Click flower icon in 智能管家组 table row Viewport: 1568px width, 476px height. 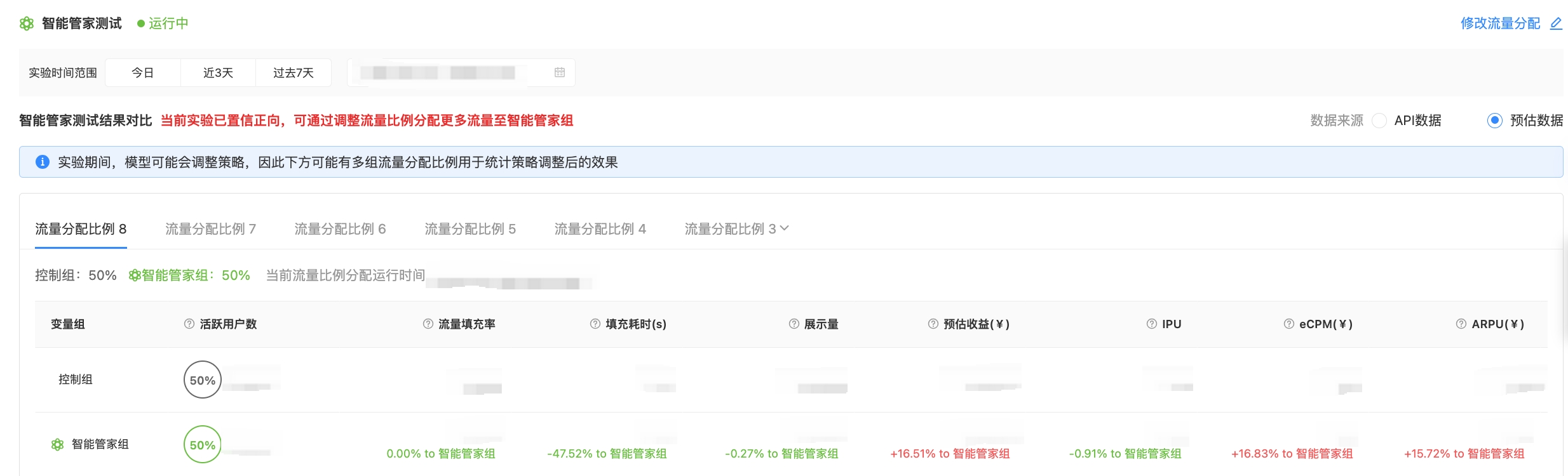pos(58,444)
